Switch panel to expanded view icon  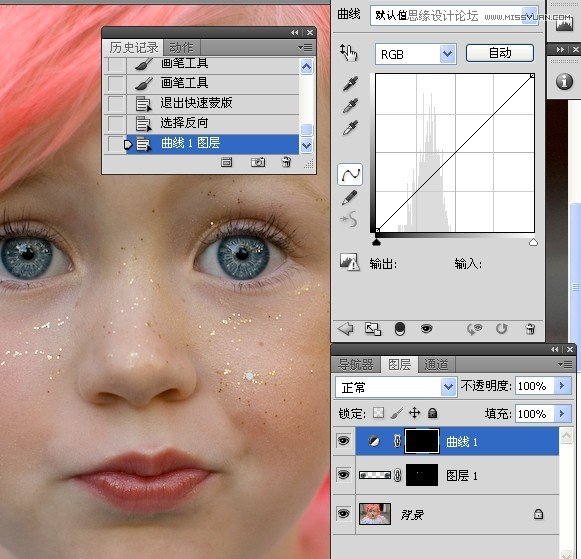click(373, 329)
